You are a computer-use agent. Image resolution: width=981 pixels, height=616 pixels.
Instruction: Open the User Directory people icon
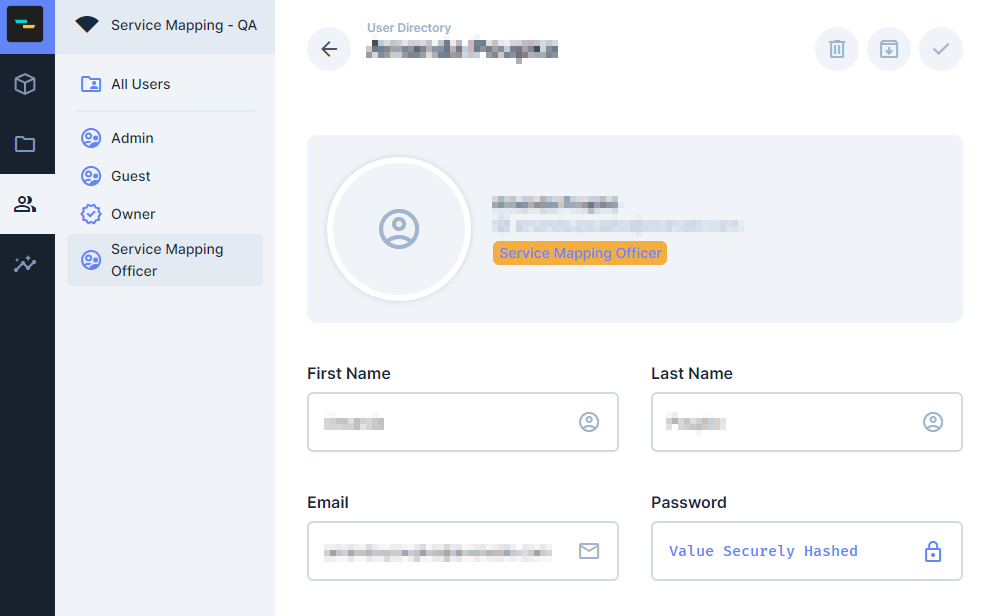pos(25,204)
